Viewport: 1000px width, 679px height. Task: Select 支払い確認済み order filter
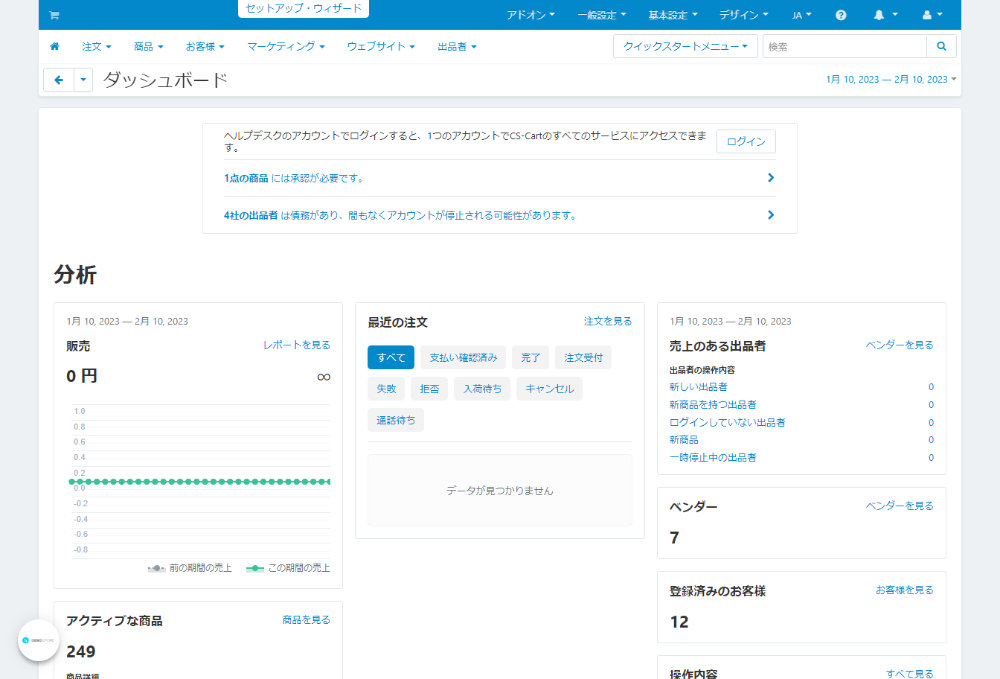pos(463,358)
